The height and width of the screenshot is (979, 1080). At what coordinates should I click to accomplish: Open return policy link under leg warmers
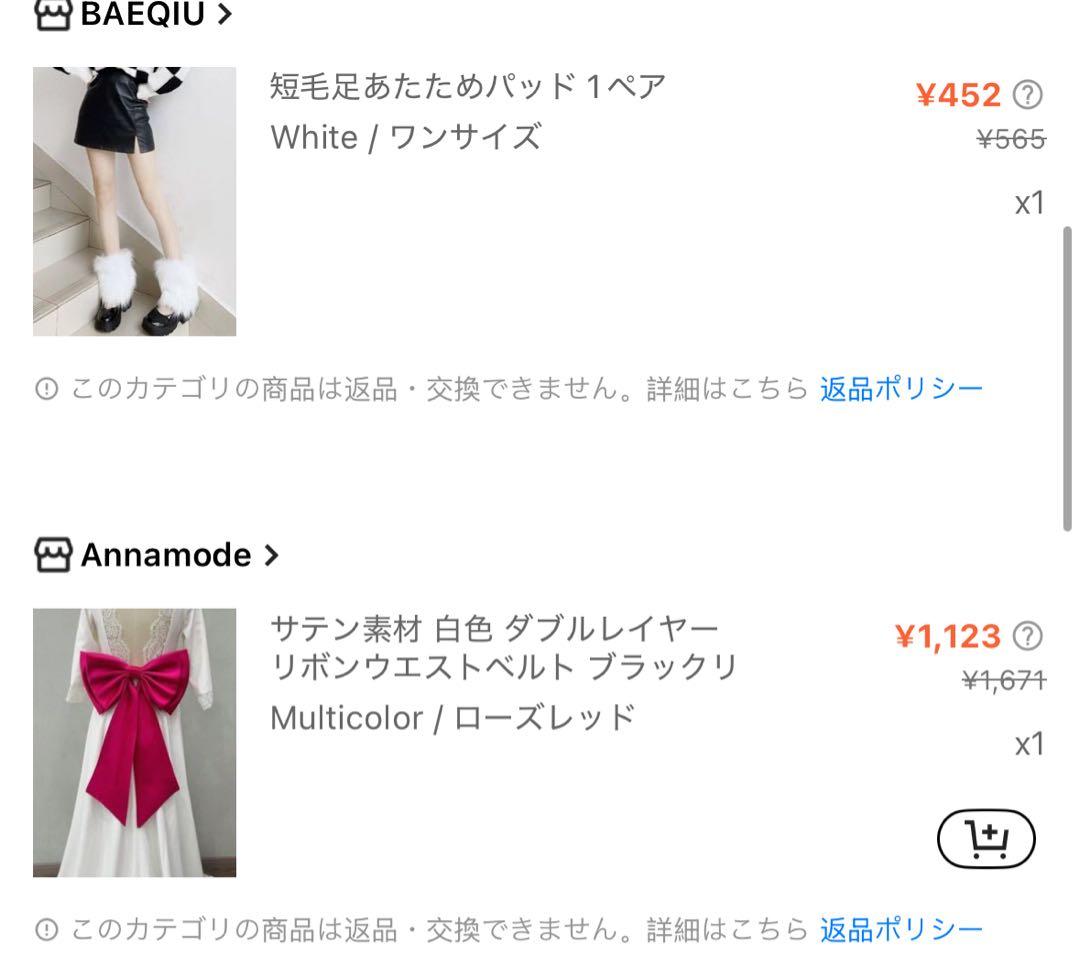tap(901, 389)
